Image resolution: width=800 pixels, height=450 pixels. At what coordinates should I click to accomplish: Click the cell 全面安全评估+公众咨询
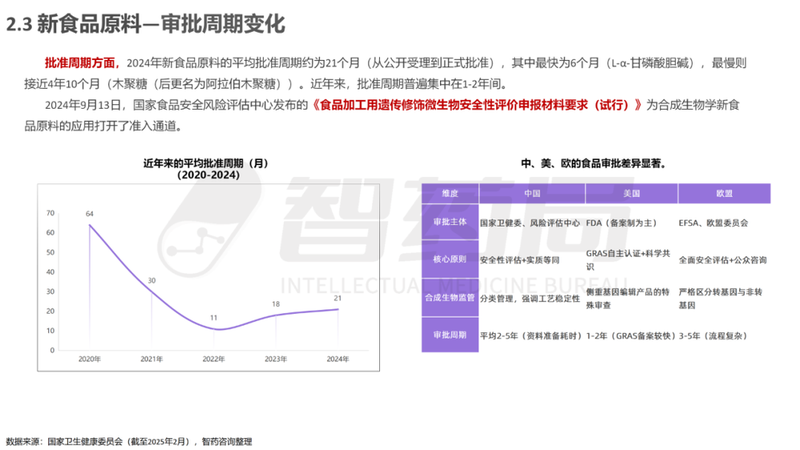(x=722, y=260)
